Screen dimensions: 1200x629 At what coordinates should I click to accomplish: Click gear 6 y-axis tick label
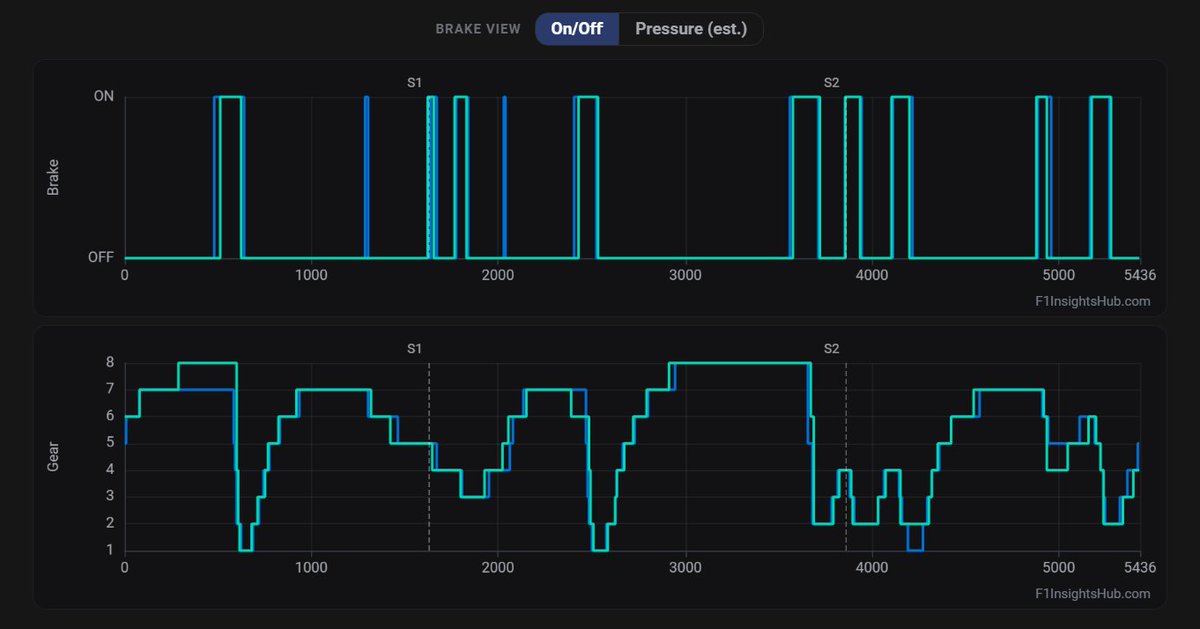(110, 416)
